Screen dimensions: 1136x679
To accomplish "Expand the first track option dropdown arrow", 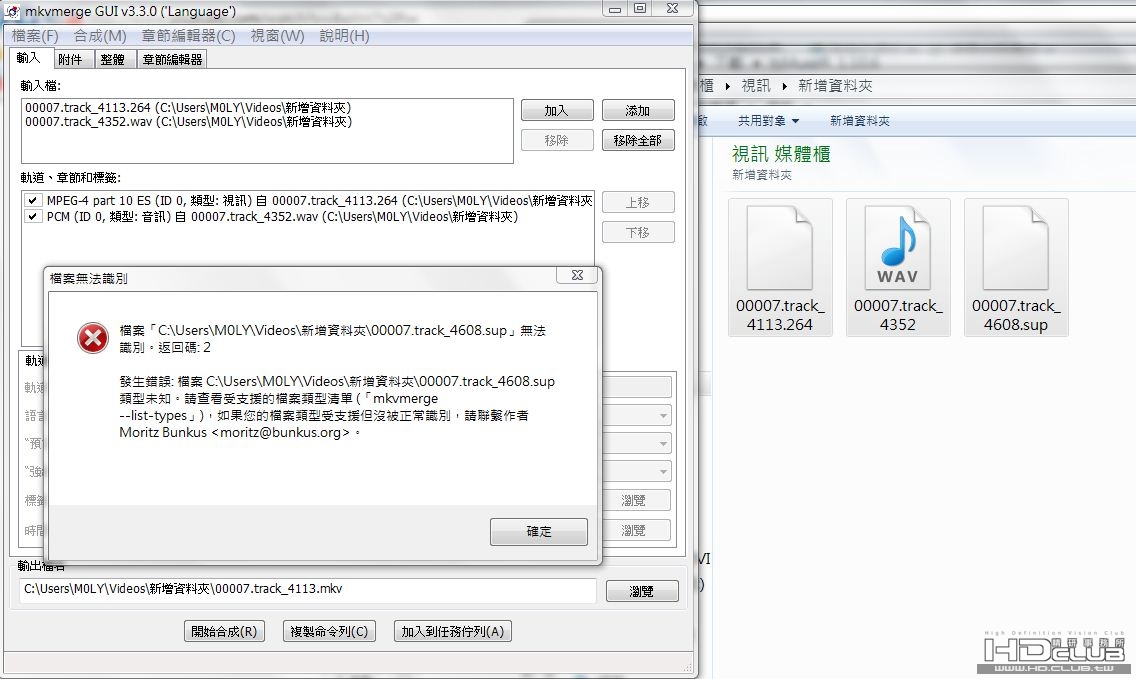I will pos(663,416).
